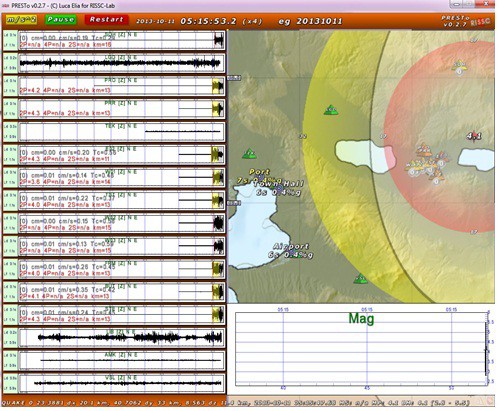Click the Port target site label
Image resolution: width=499 pixels, height=411 pixels.
(259, 172)
